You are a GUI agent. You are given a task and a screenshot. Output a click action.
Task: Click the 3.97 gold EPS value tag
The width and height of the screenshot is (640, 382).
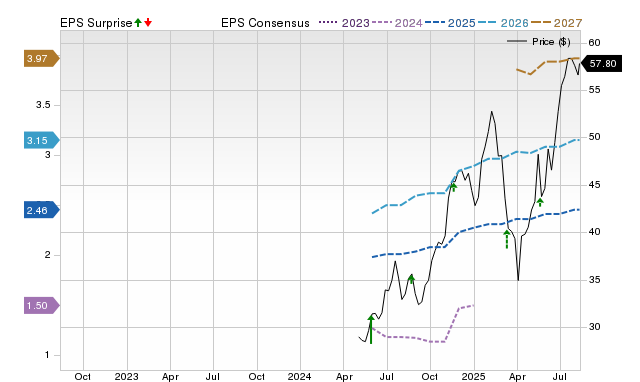click(x=42, y=59)
